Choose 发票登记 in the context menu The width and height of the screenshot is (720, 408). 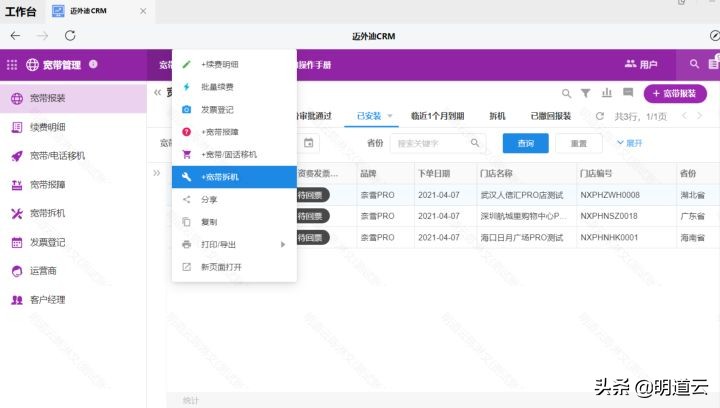pyautogui.click(x=234, y=110)
